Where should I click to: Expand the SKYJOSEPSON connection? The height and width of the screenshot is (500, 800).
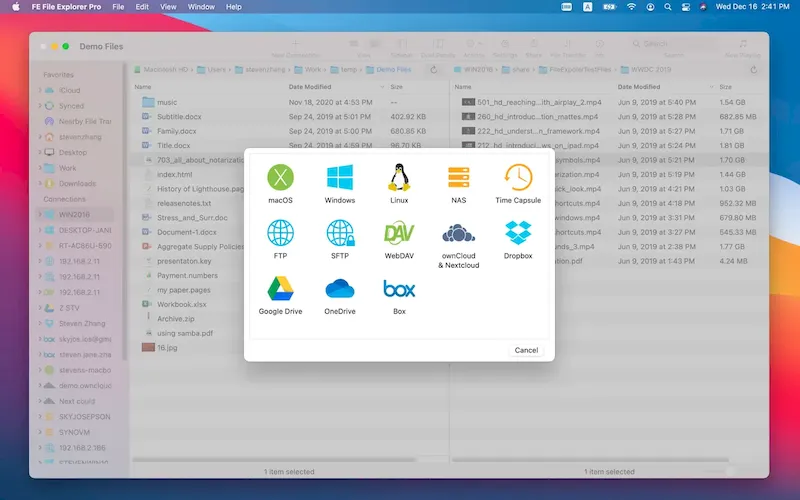pos(40,416)
